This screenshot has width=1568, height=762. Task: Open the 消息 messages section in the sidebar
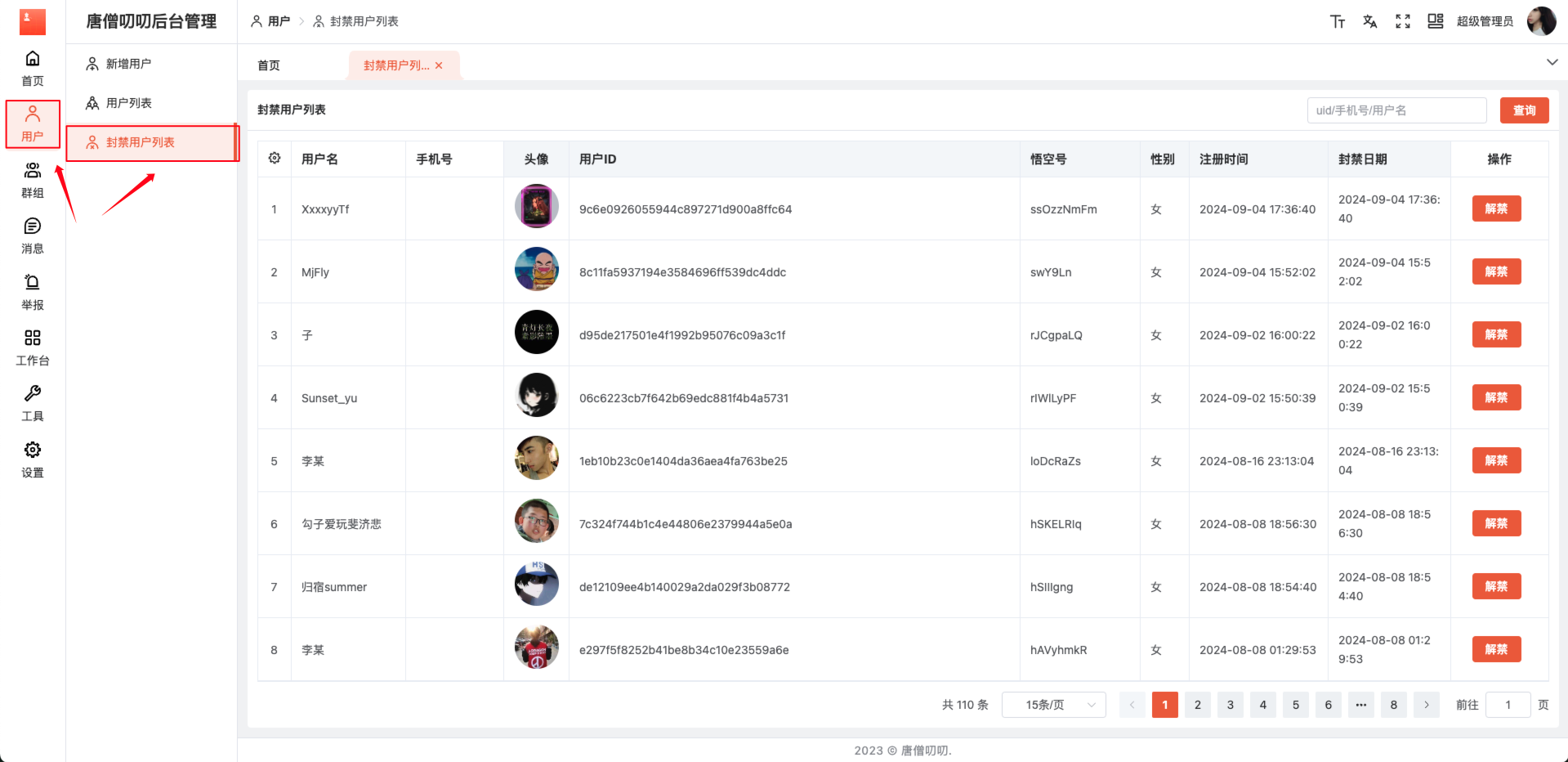[x=32, y=235]
